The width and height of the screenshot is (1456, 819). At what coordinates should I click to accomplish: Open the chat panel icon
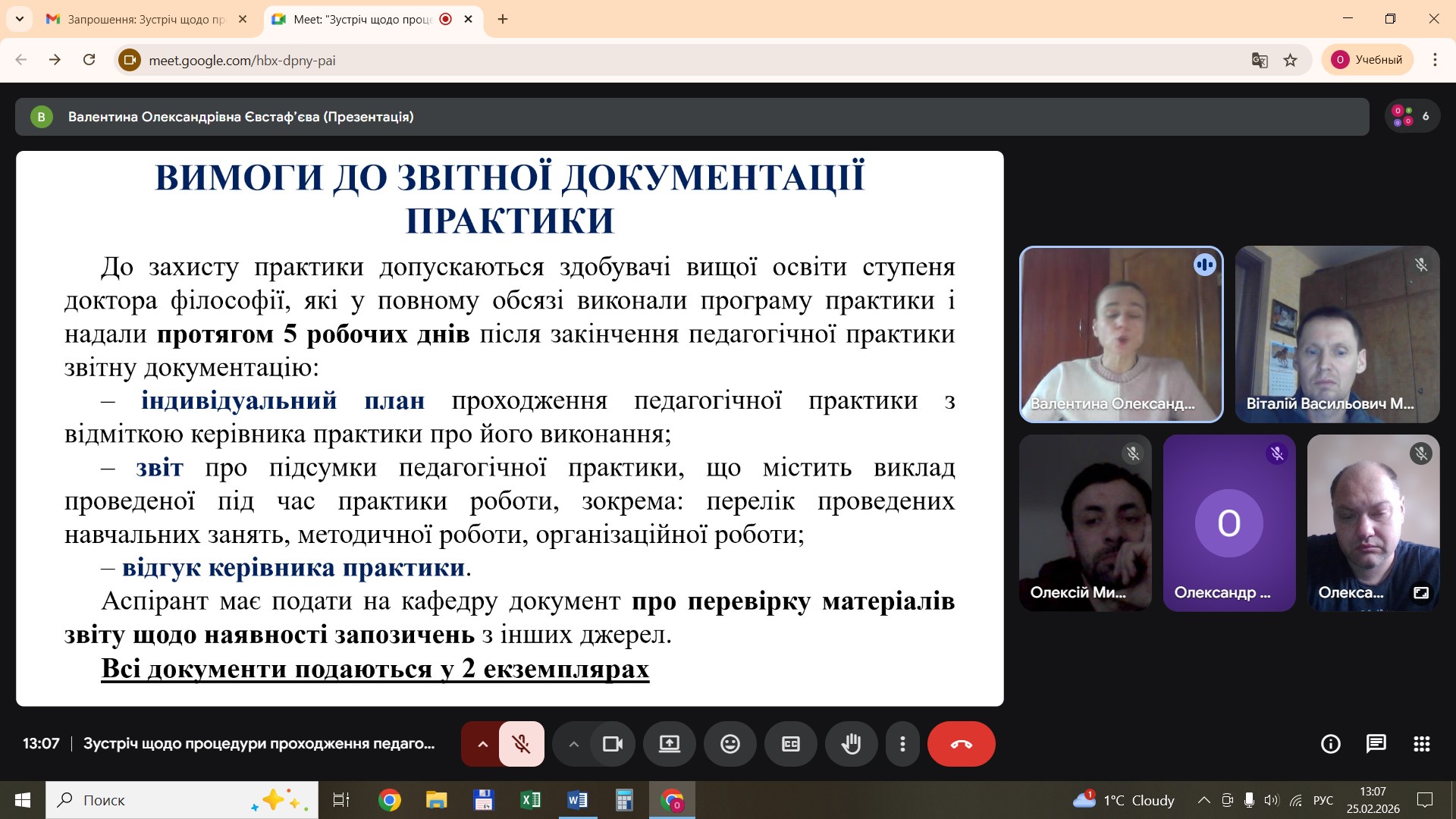(1376, 744)
